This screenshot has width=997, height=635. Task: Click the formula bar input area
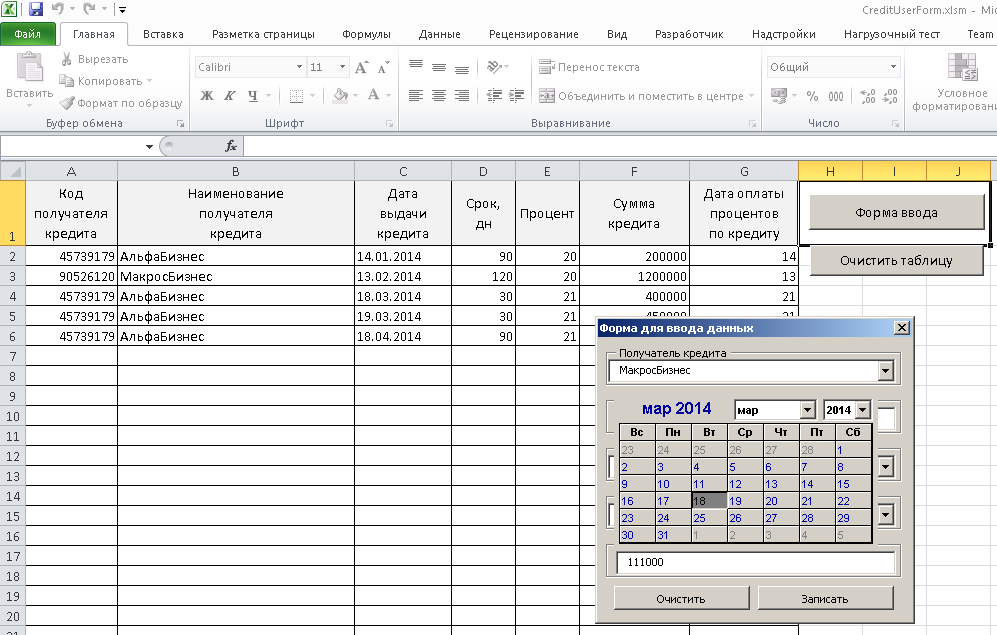620,147
